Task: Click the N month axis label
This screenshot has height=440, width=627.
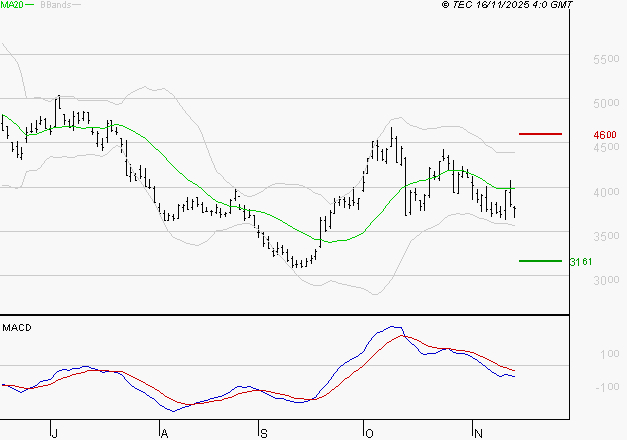Action: 478,433
